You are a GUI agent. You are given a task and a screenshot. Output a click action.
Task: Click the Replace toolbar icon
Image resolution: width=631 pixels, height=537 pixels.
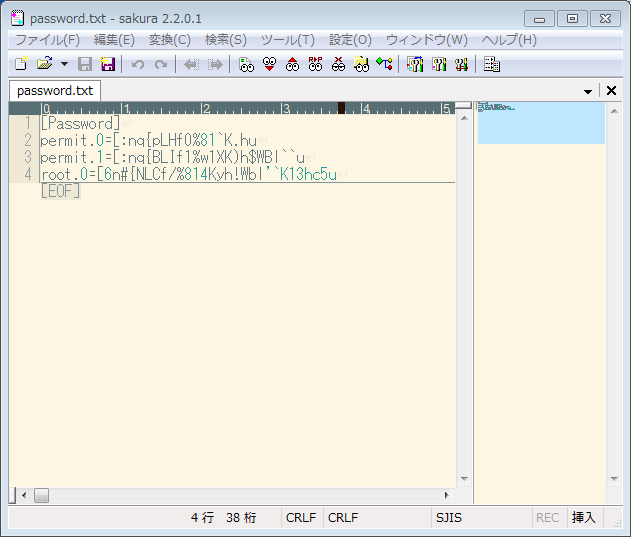tap(315, 65)
